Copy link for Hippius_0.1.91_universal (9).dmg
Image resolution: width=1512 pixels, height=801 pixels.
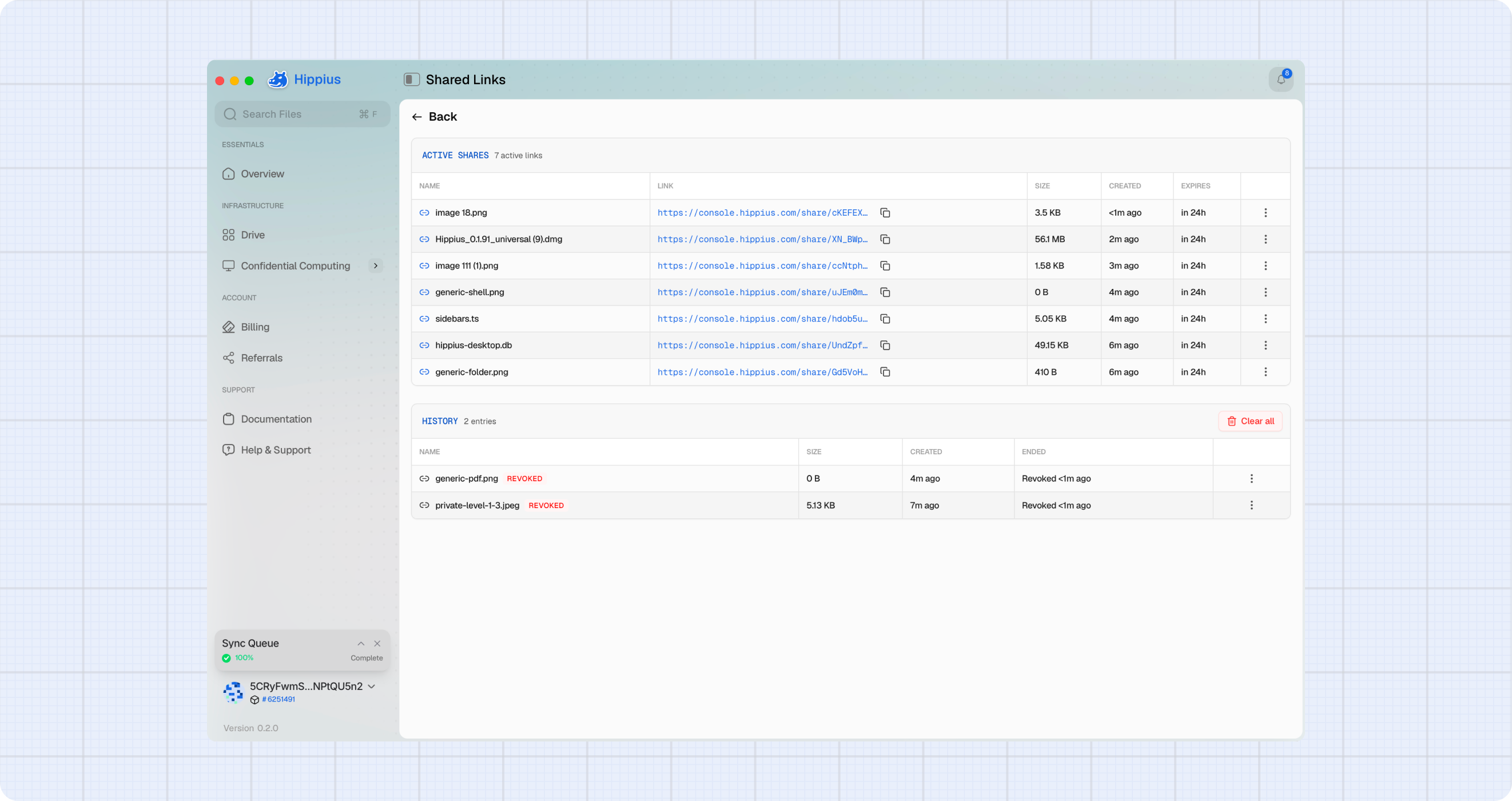[x=885, y=239]
